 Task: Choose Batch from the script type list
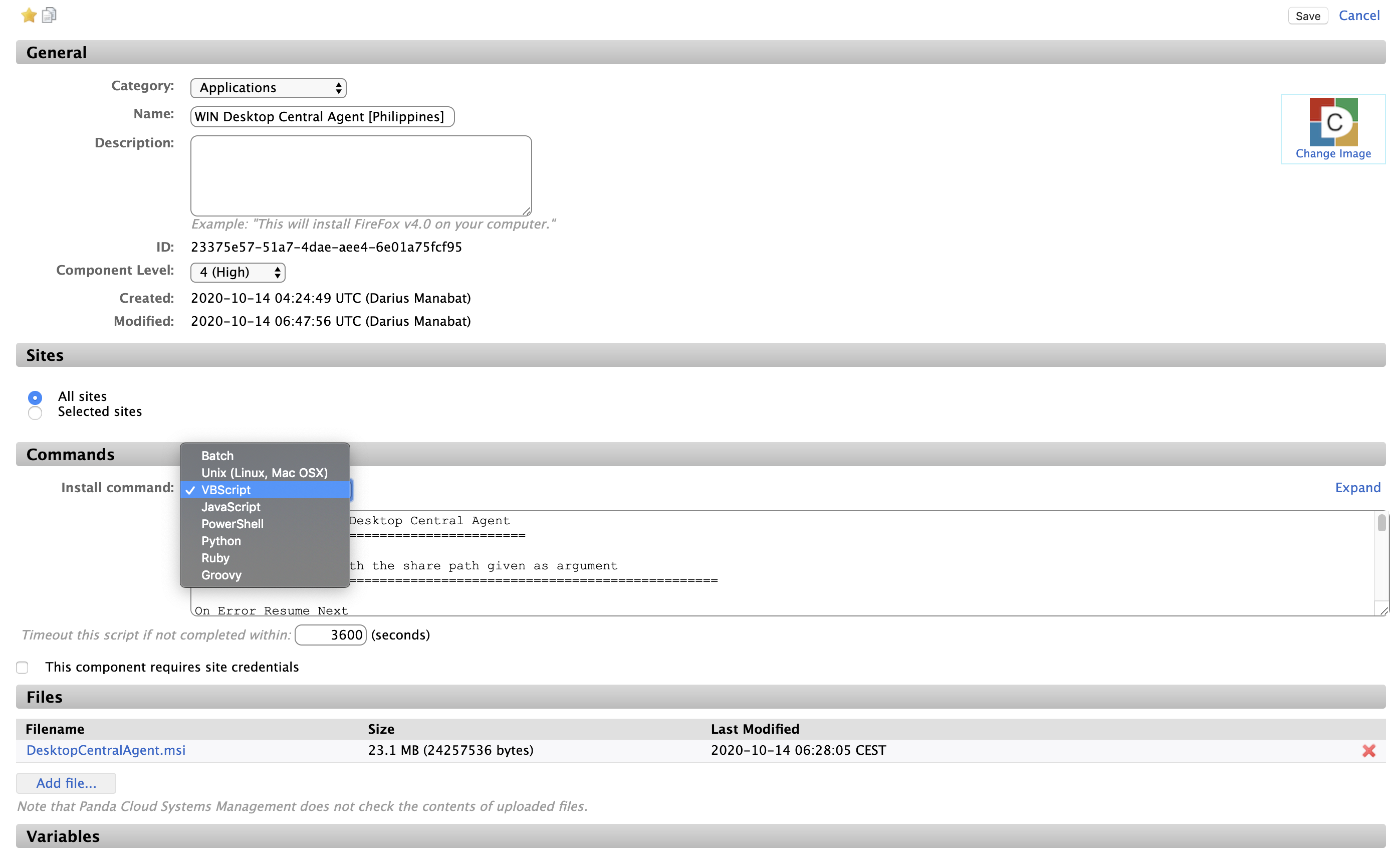click(217, 456)
